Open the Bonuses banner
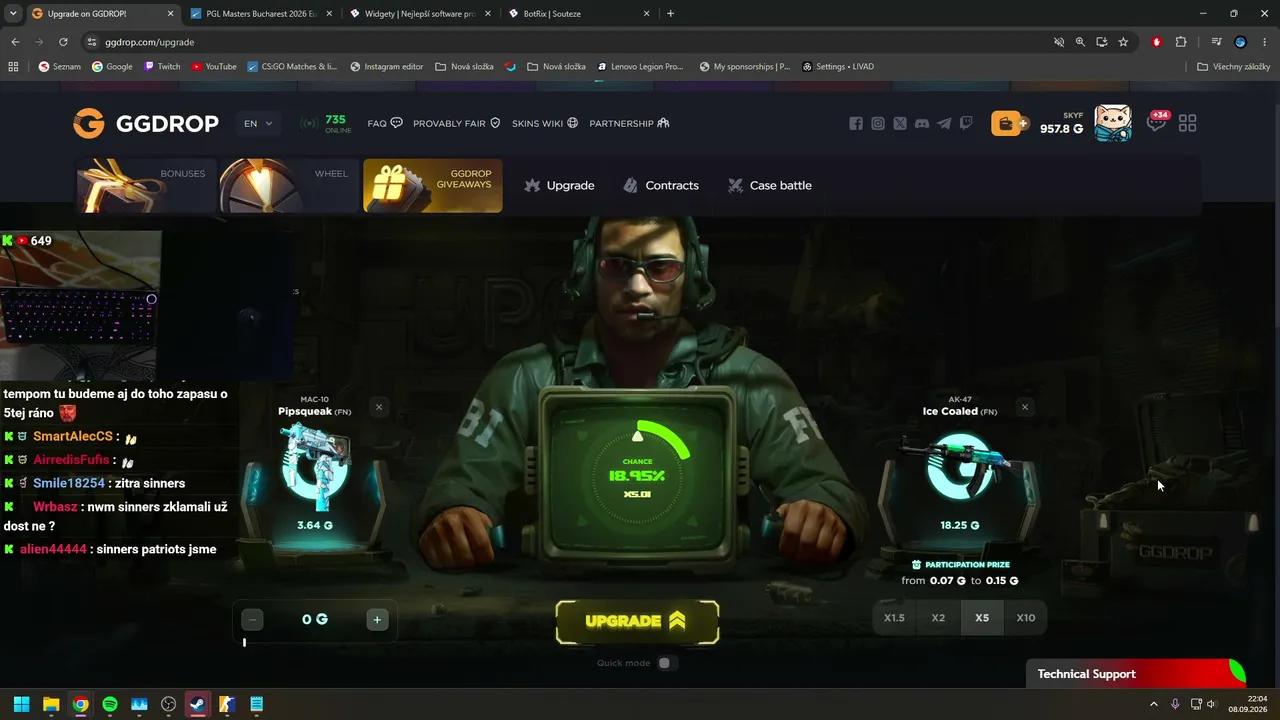Viewport: 1280px width, 720px height. 146,185
